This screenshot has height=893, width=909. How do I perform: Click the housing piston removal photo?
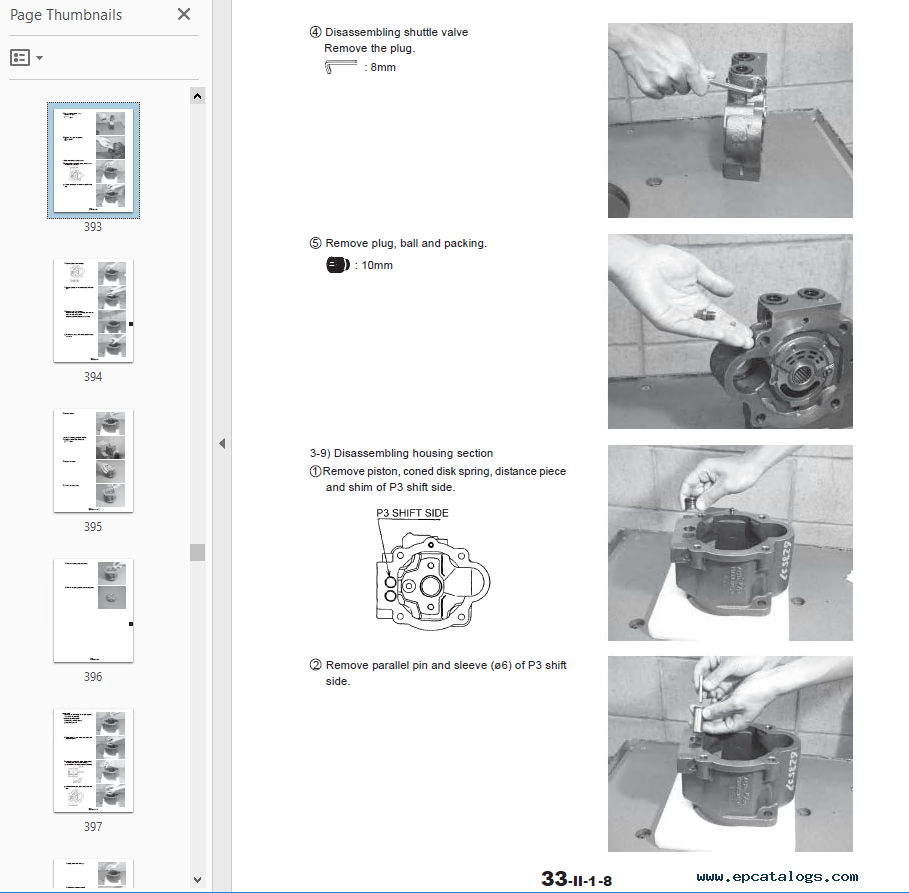coord(730,543)
